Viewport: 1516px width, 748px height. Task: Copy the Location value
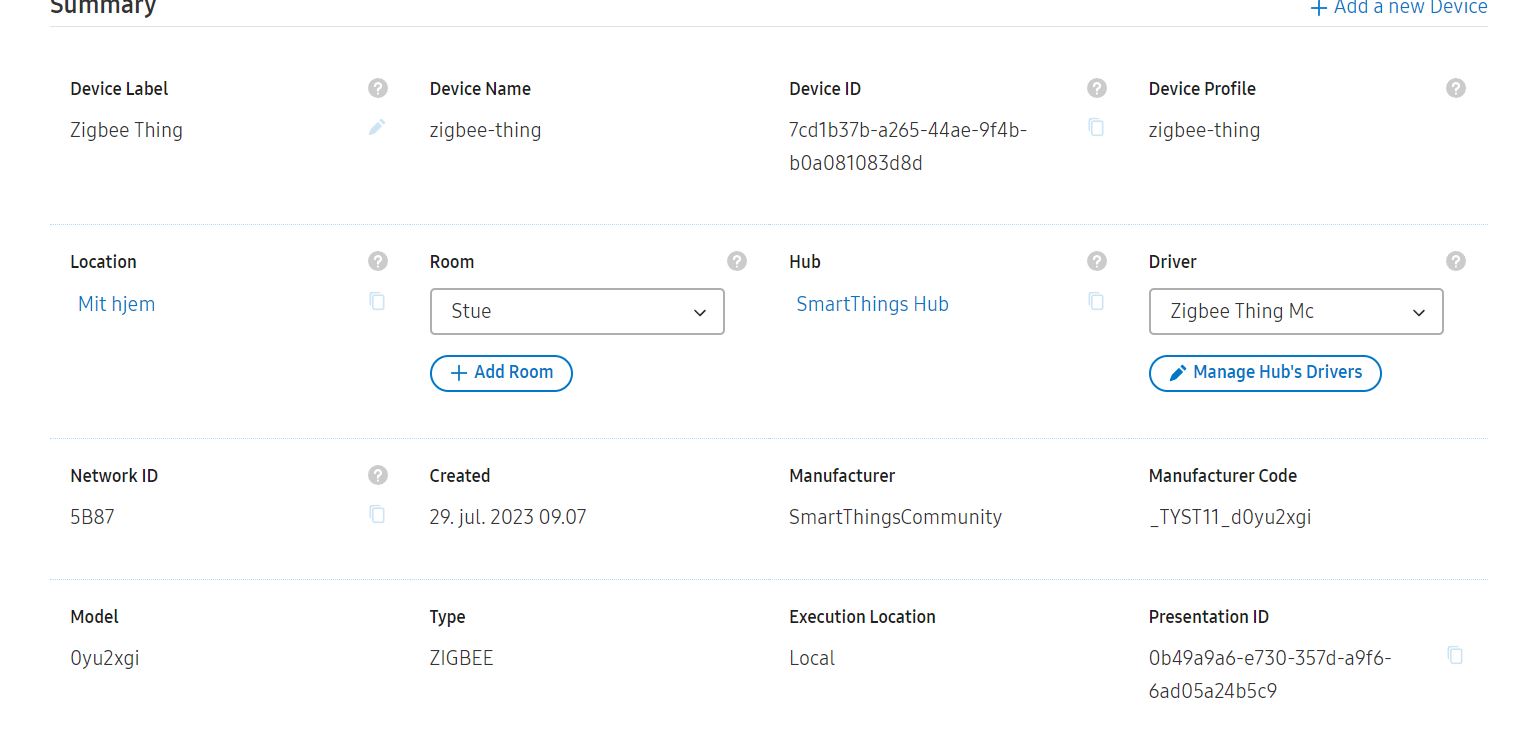coord(377,301)
